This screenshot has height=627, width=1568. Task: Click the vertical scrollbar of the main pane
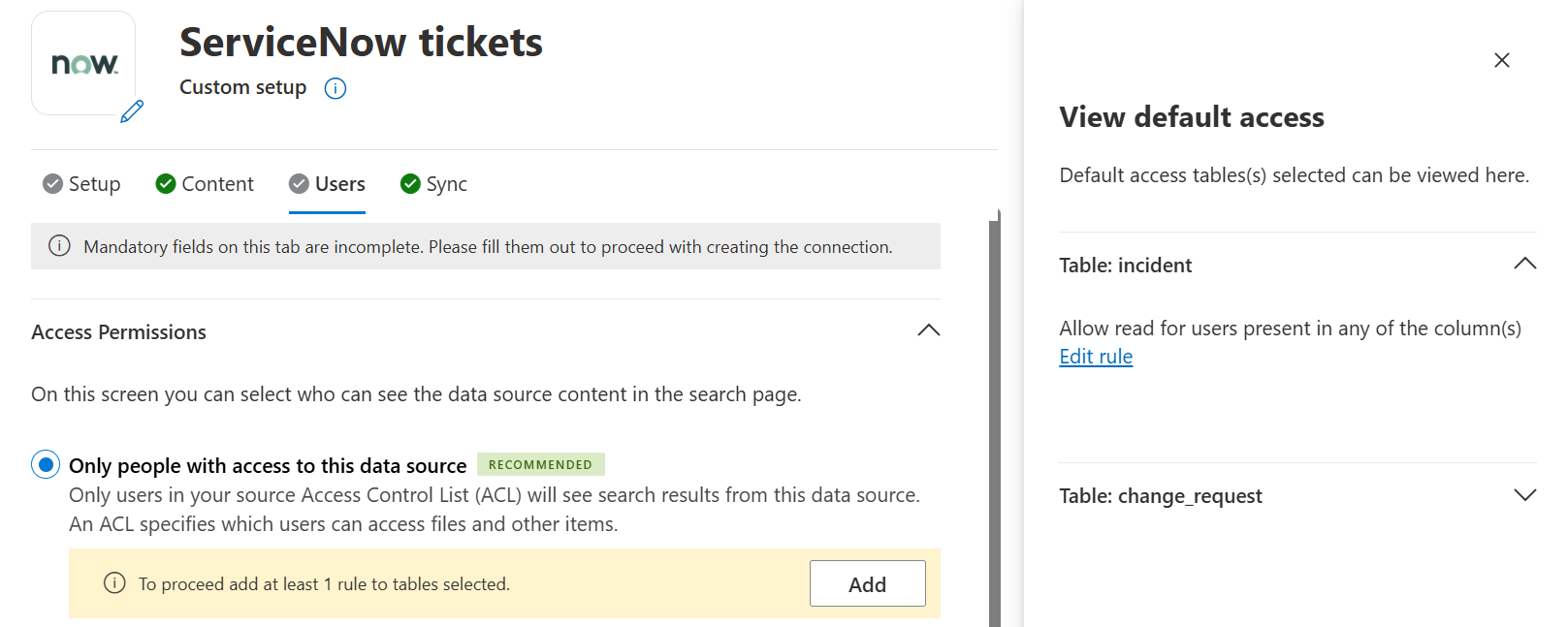(994, 417)
